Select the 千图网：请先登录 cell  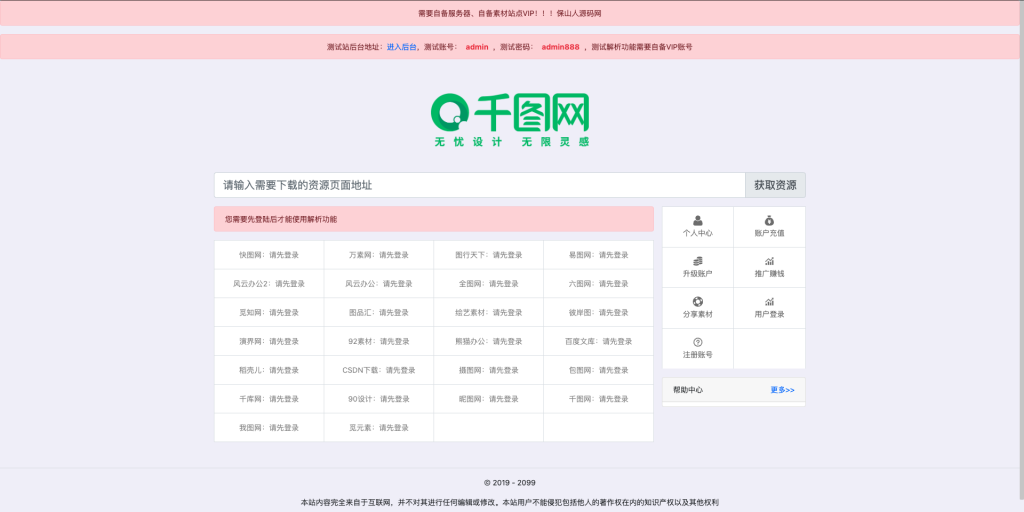598,398
